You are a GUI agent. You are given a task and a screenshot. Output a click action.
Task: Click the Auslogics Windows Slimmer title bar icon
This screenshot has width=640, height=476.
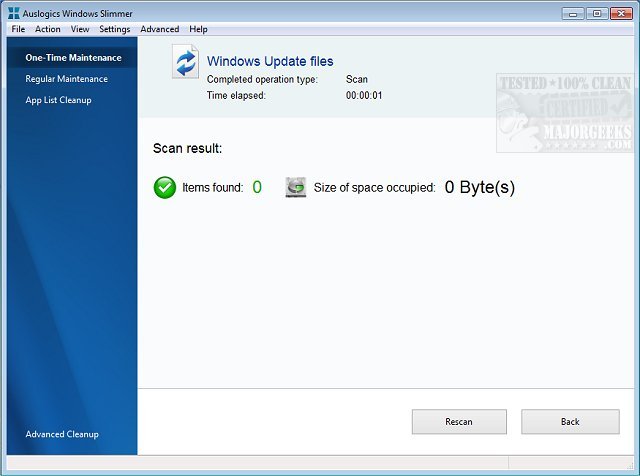pyautogui.click(x=13, y=13)
